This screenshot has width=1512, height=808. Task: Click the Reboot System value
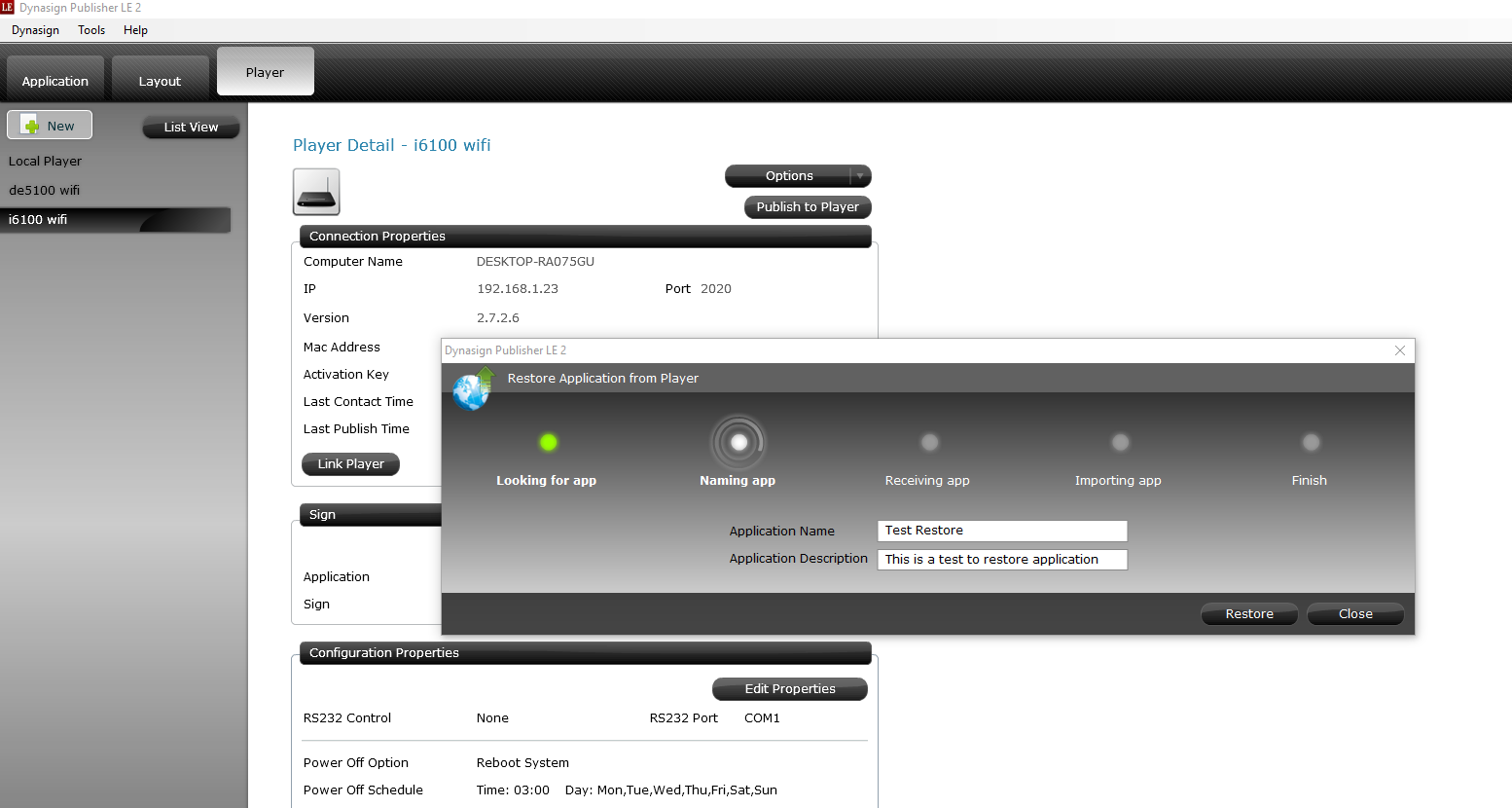(522, 763)
